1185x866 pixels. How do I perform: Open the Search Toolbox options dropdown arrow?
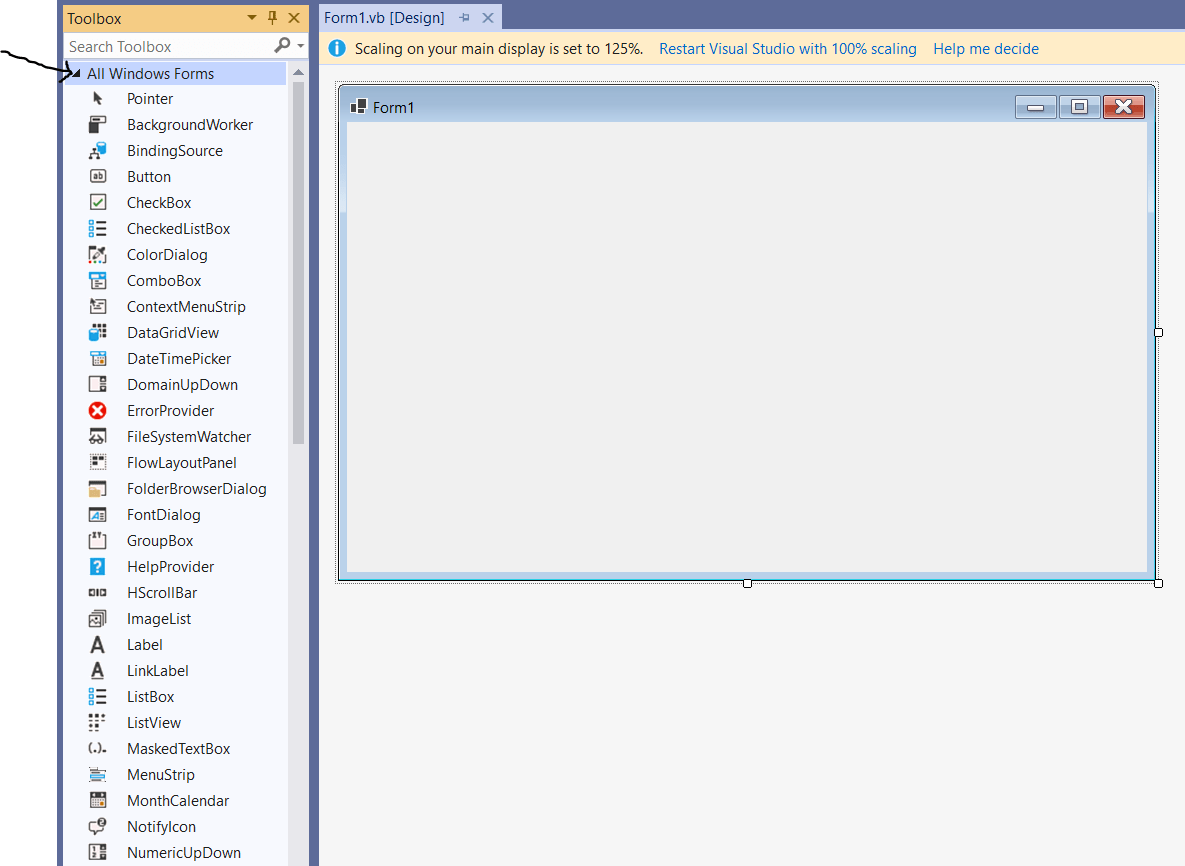click(301, 46)
